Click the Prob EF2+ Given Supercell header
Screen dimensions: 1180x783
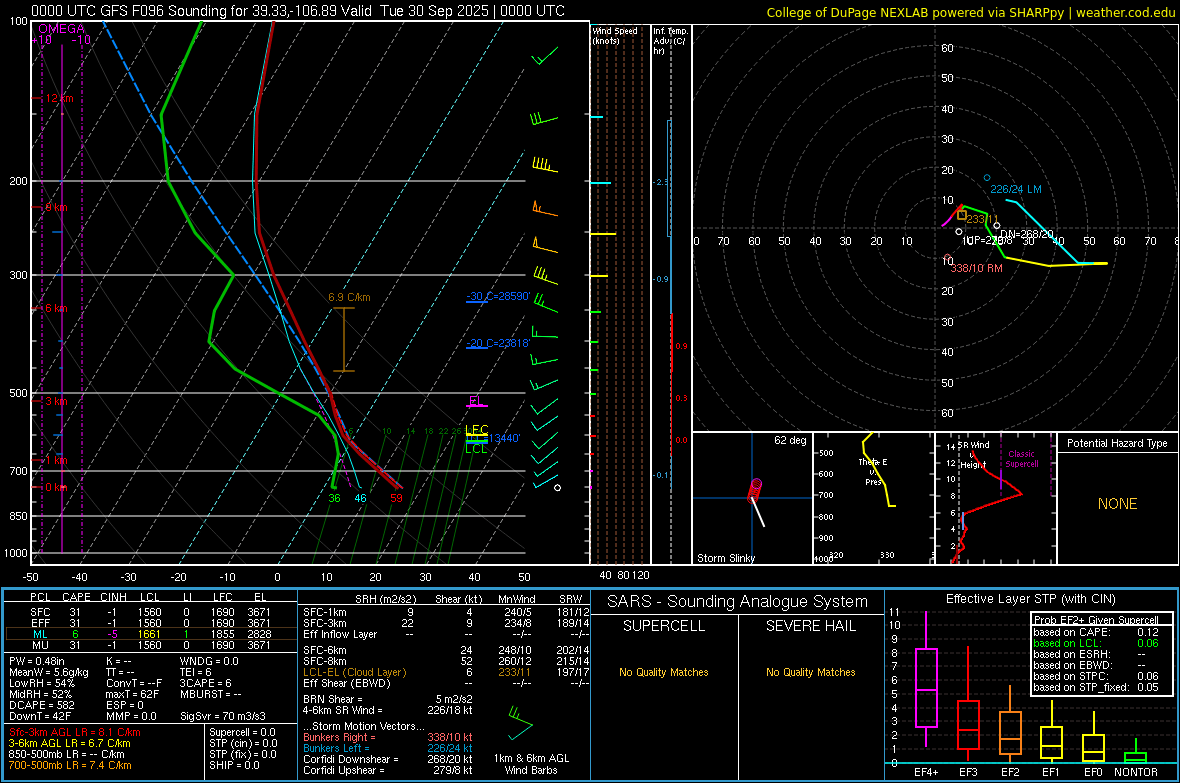click(1096, 620)
